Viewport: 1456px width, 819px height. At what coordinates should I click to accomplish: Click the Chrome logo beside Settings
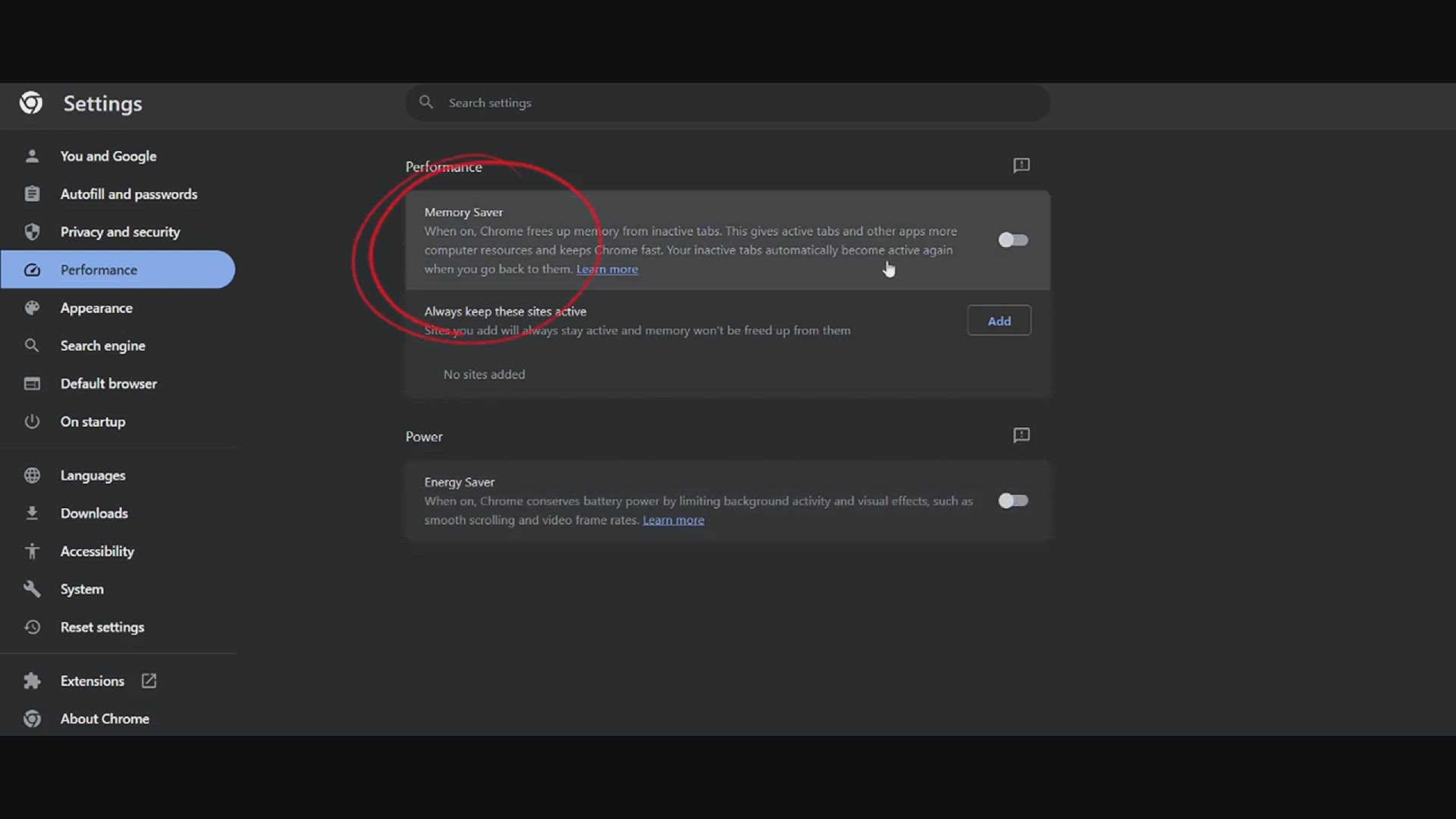(x=31, y=102)
